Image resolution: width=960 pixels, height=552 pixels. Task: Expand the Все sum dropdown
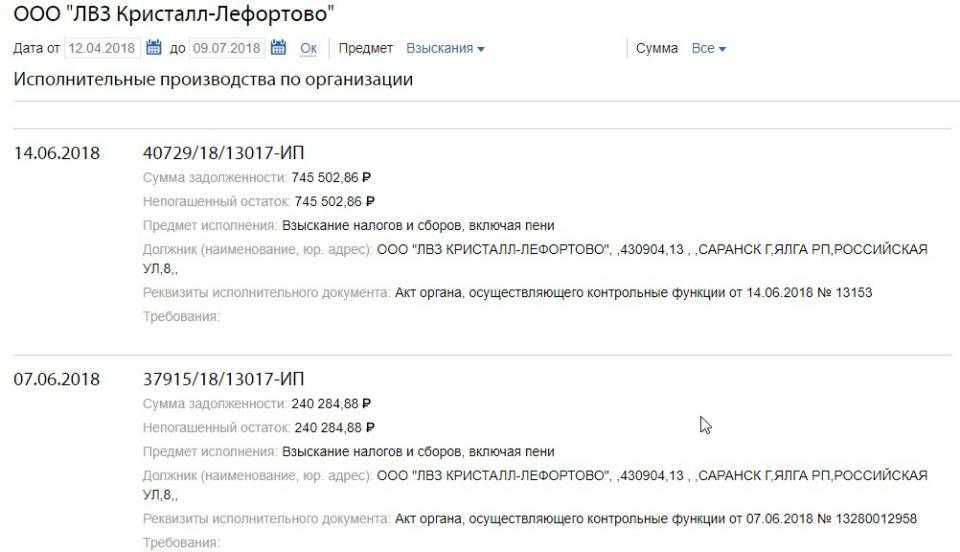pyautogui.click(x=708, y=48)
